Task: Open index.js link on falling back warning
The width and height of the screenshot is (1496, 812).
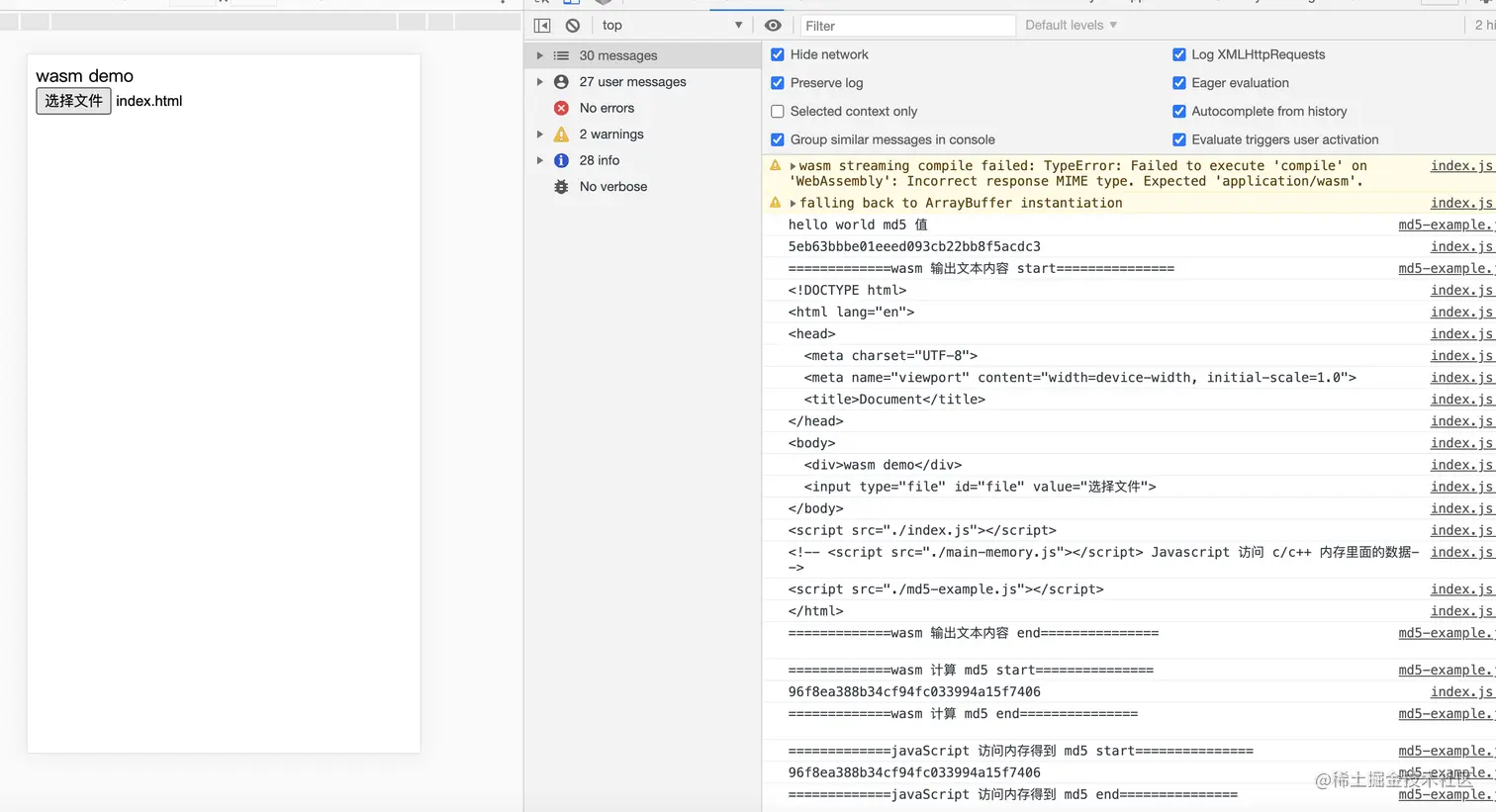Action: pos(1462,203)
